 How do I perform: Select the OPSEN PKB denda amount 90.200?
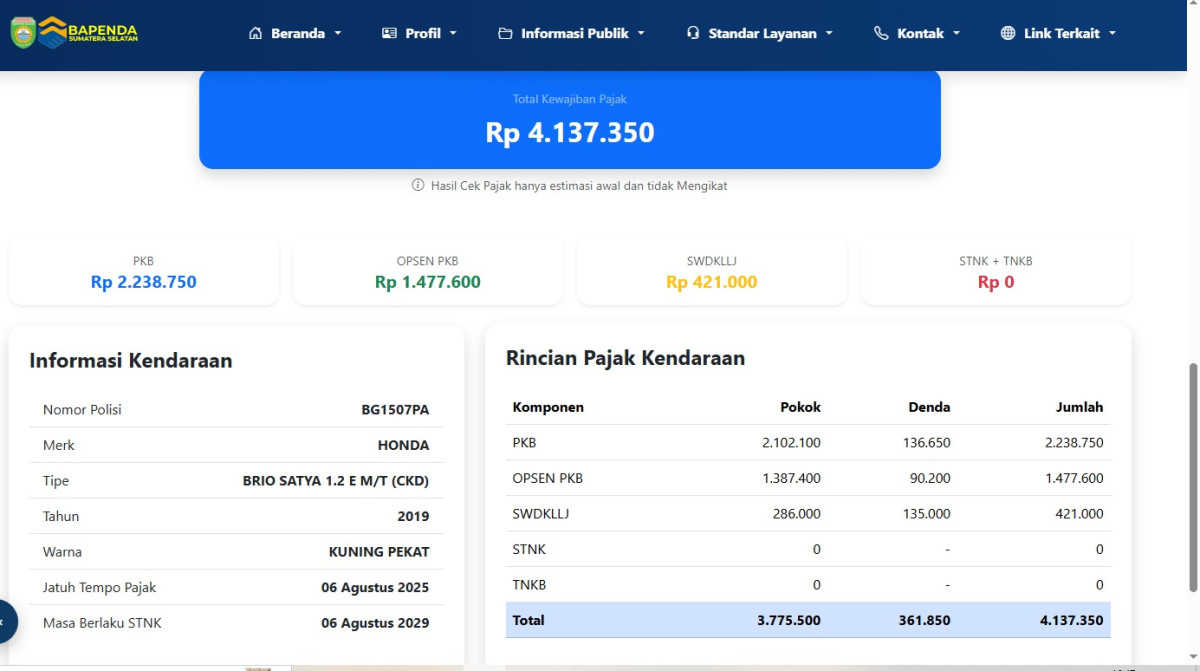[930, 478]
